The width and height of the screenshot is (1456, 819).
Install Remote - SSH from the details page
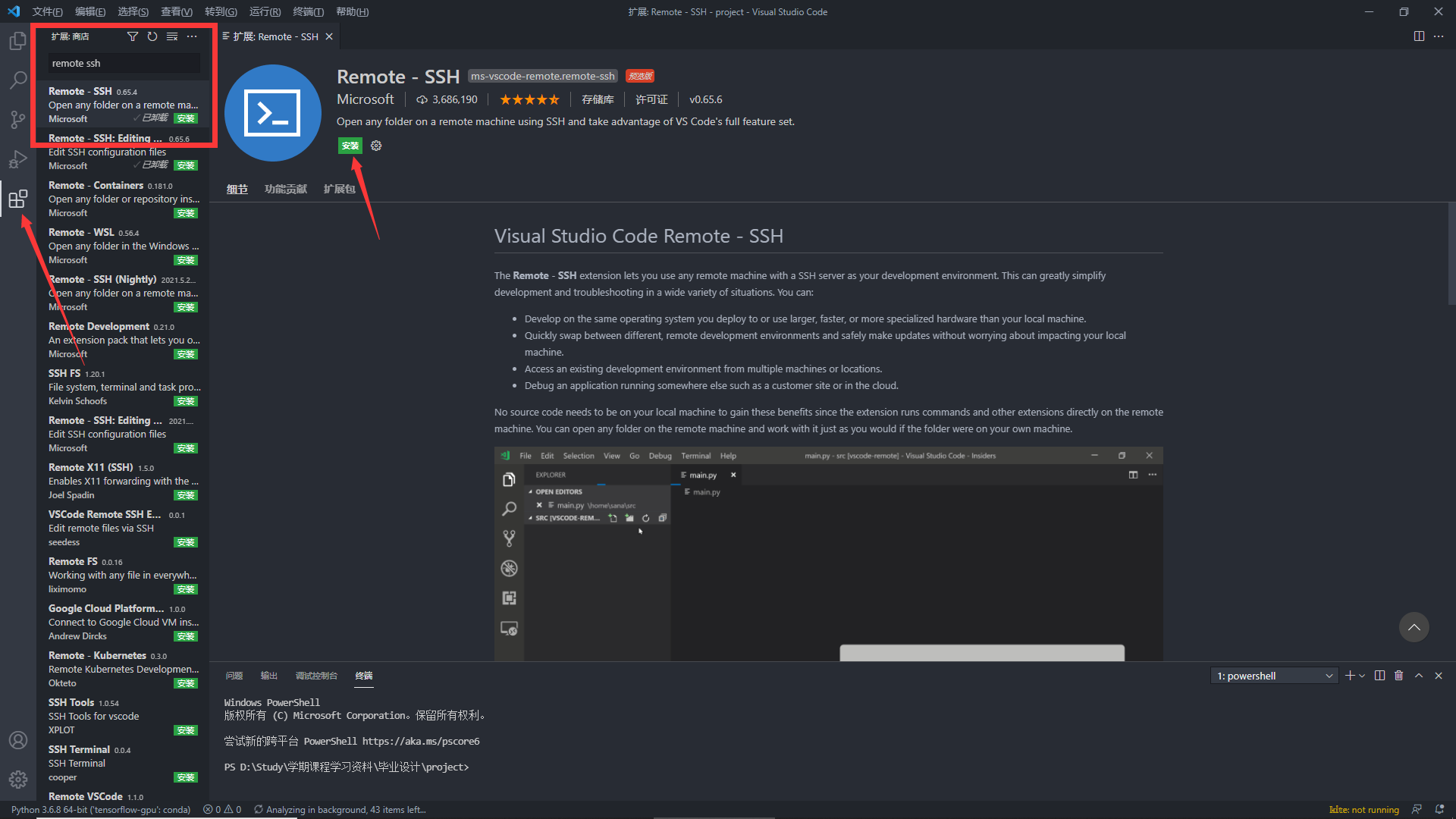[350, 146]
